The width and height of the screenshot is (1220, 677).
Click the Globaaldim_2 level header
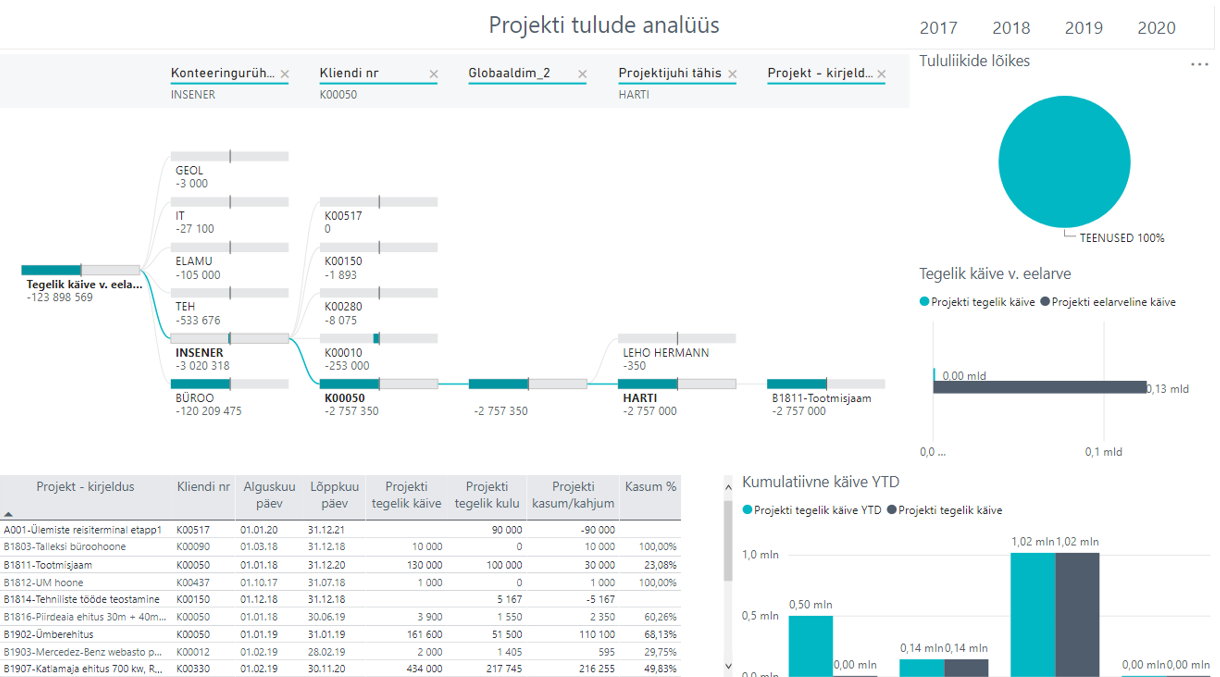[509, 74]
